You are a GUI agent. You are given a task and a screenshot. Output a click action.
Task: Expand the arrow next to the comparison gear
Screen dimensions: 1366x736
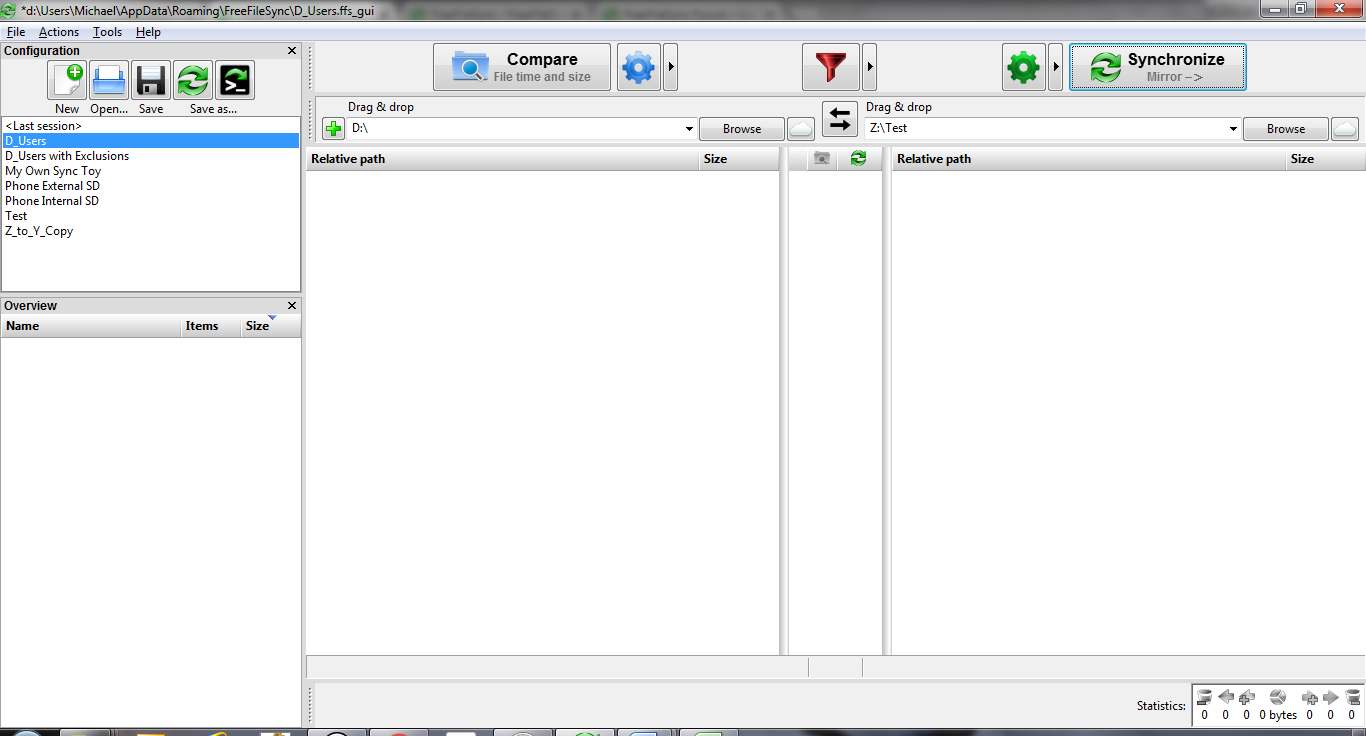[x=671, y=68]
